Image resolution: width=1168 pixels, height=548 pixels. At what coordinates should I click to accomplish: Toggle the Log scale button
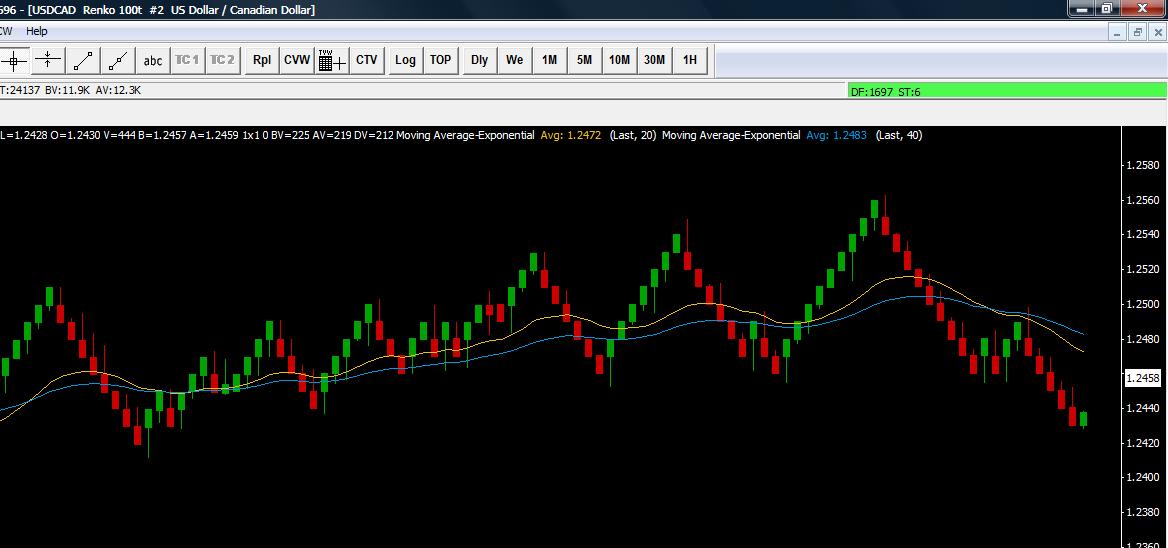pyautogui.click(x=405, y=60)
